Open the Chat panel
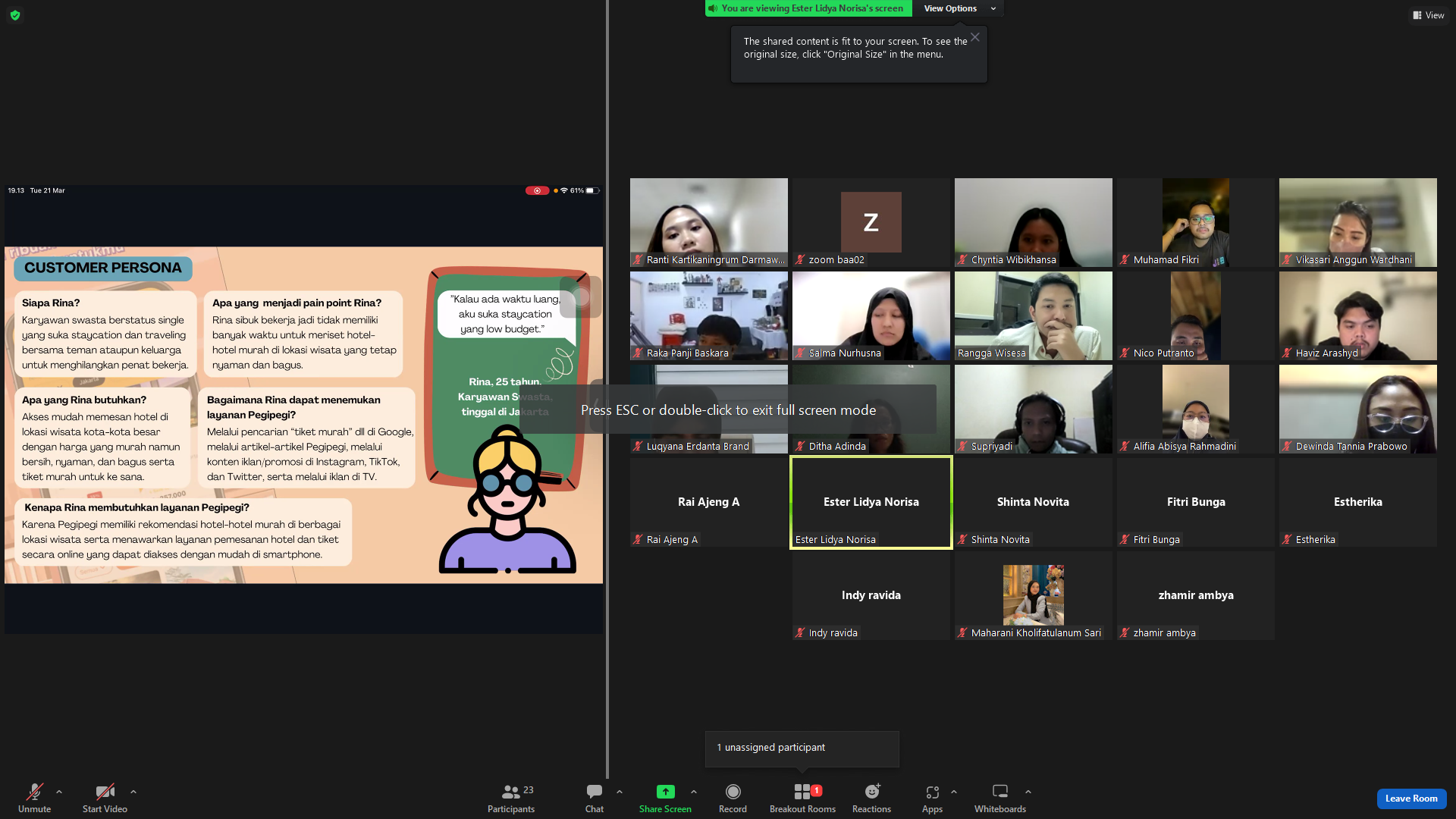This screenshot has width=1456, height=819. [x=595, y=799]
